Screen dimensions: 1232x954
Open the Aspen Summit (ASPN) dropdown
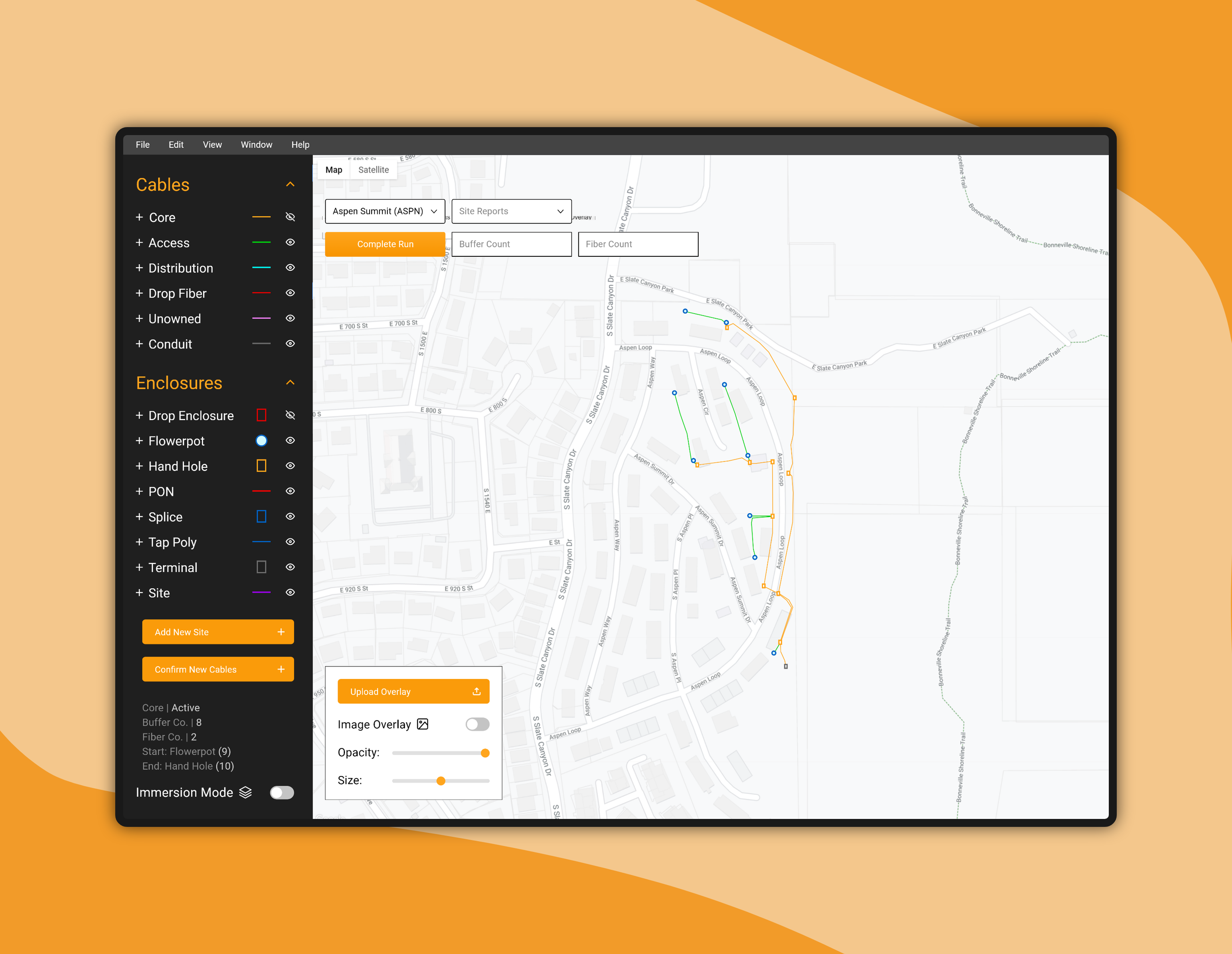point(385,211)
